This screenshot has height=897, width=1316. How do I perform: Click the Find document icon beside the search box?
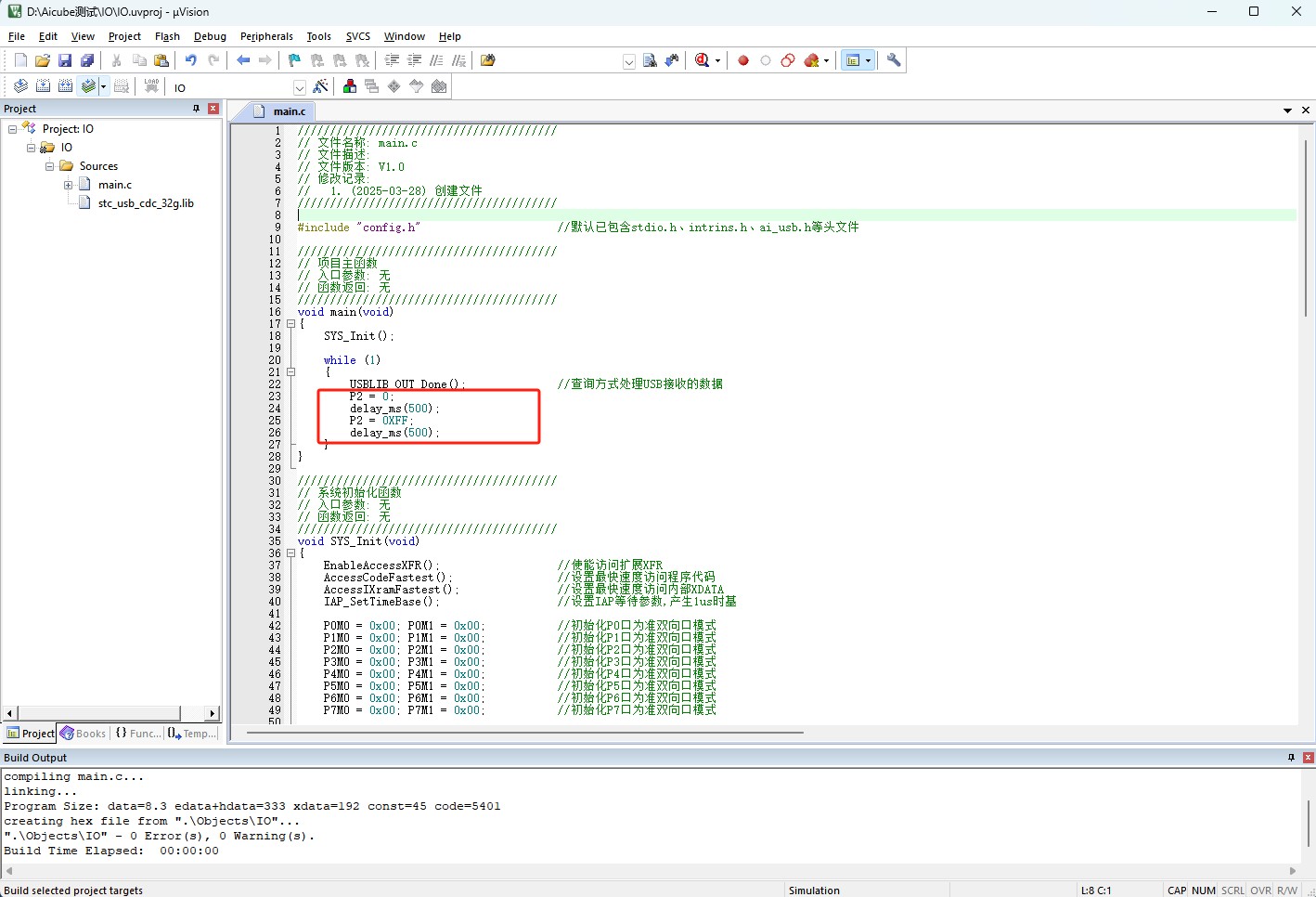[650, 60]
